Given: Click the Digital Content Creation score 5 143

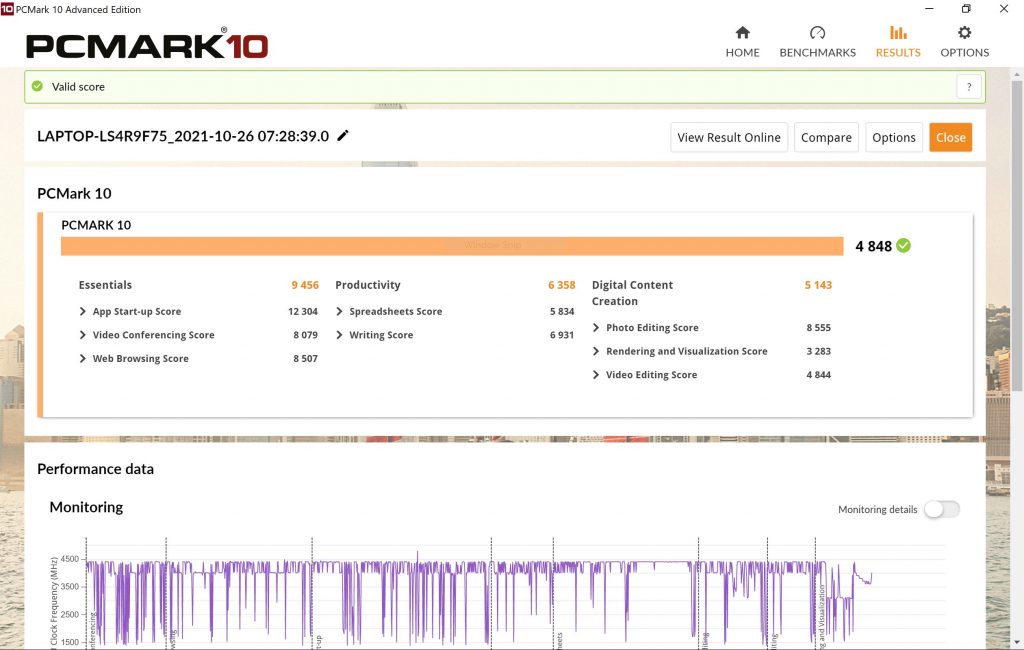Looking at the screenshot, I should 818,285.
